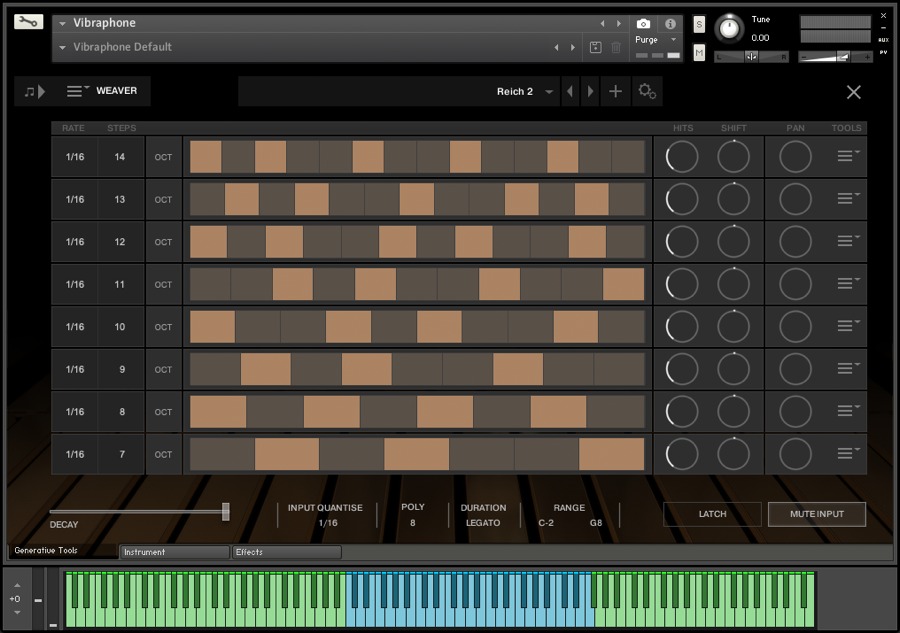Viewport: 900px width, 633px height.
Task: Click the note play icon beside Weaver
Action: [x=35, y=91]
